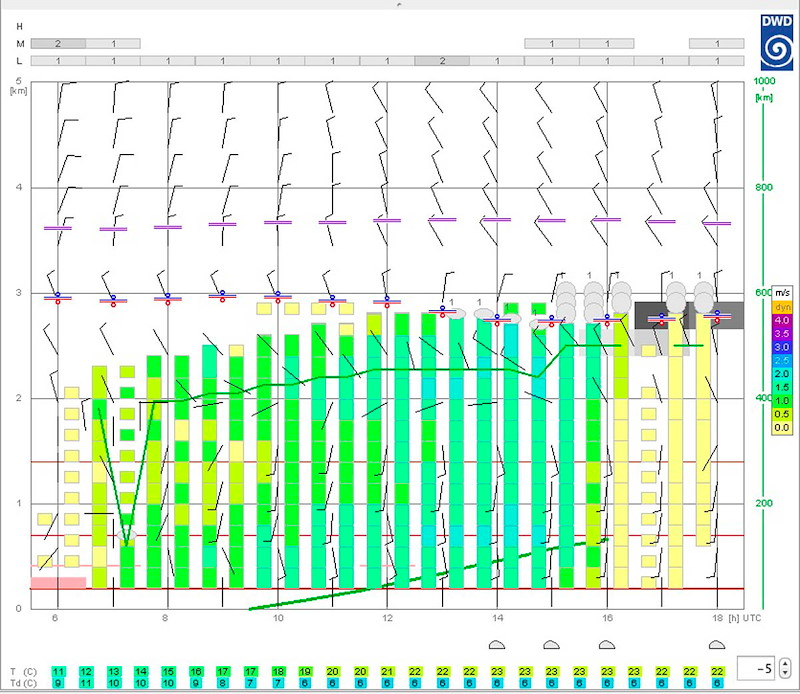Click the grey lens cloud marker near 7 UTC
Image resolution: width=800 pixels, height=694 pixels.
coord(127,535)
